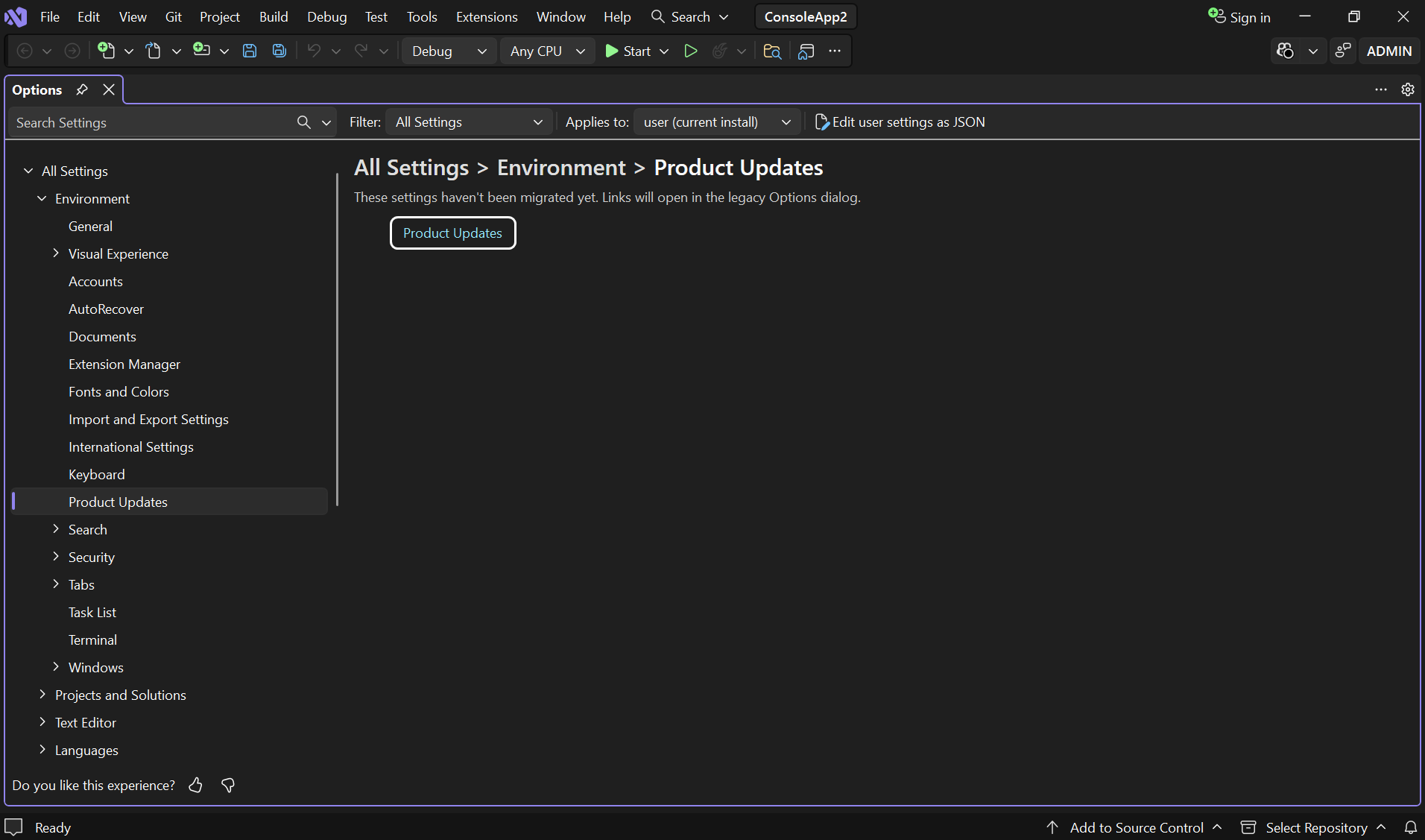Click the Live Share icon beside ADMIN
The image size is (1425, 840).
pyautogui.click(x=1343, y=51)
